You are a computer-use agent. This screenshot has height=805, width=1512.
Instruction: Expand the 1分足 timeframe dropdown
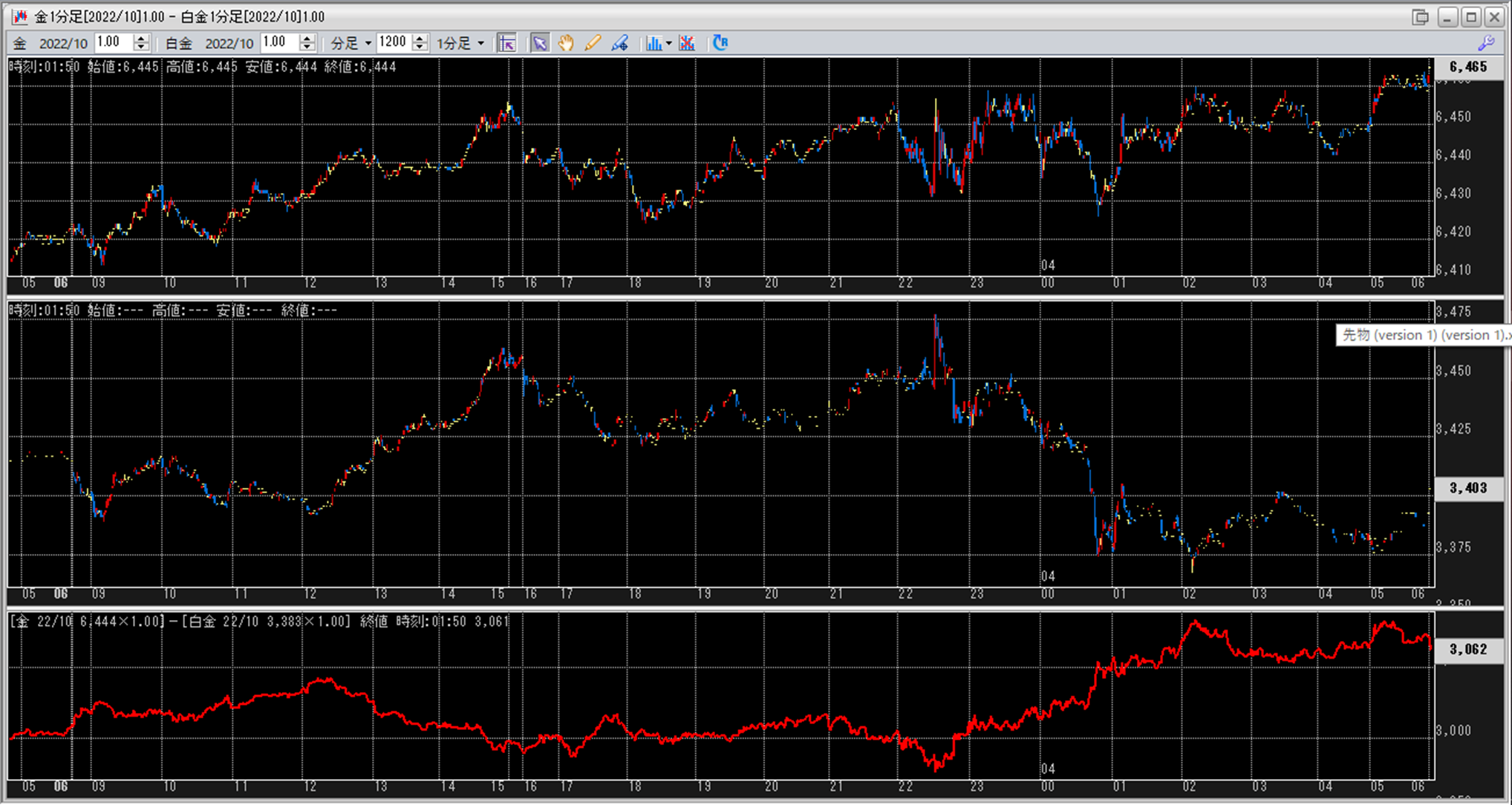[x=460, y=43]
